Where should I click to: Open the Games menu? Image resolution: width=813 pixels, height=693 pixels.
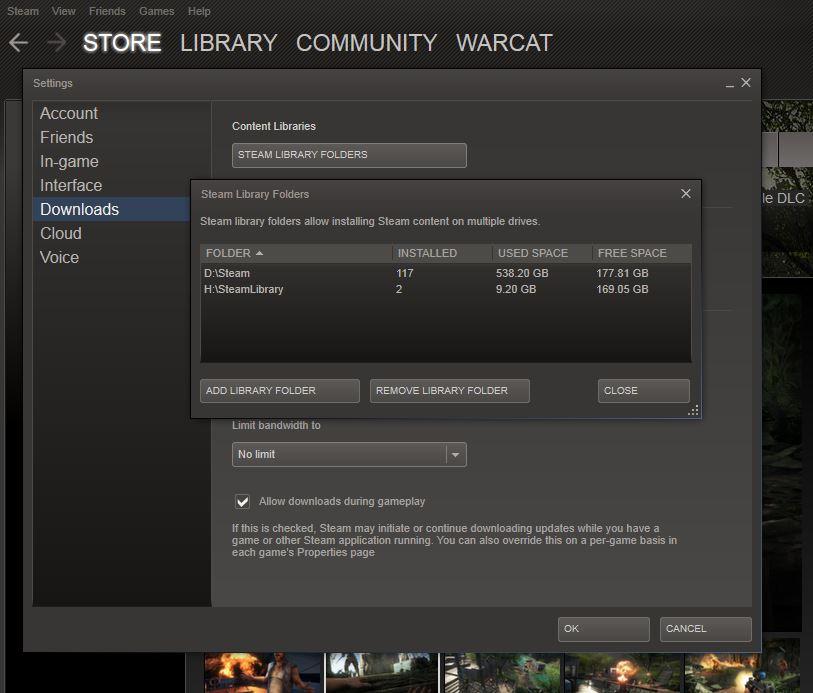click(x=157, y=11)
